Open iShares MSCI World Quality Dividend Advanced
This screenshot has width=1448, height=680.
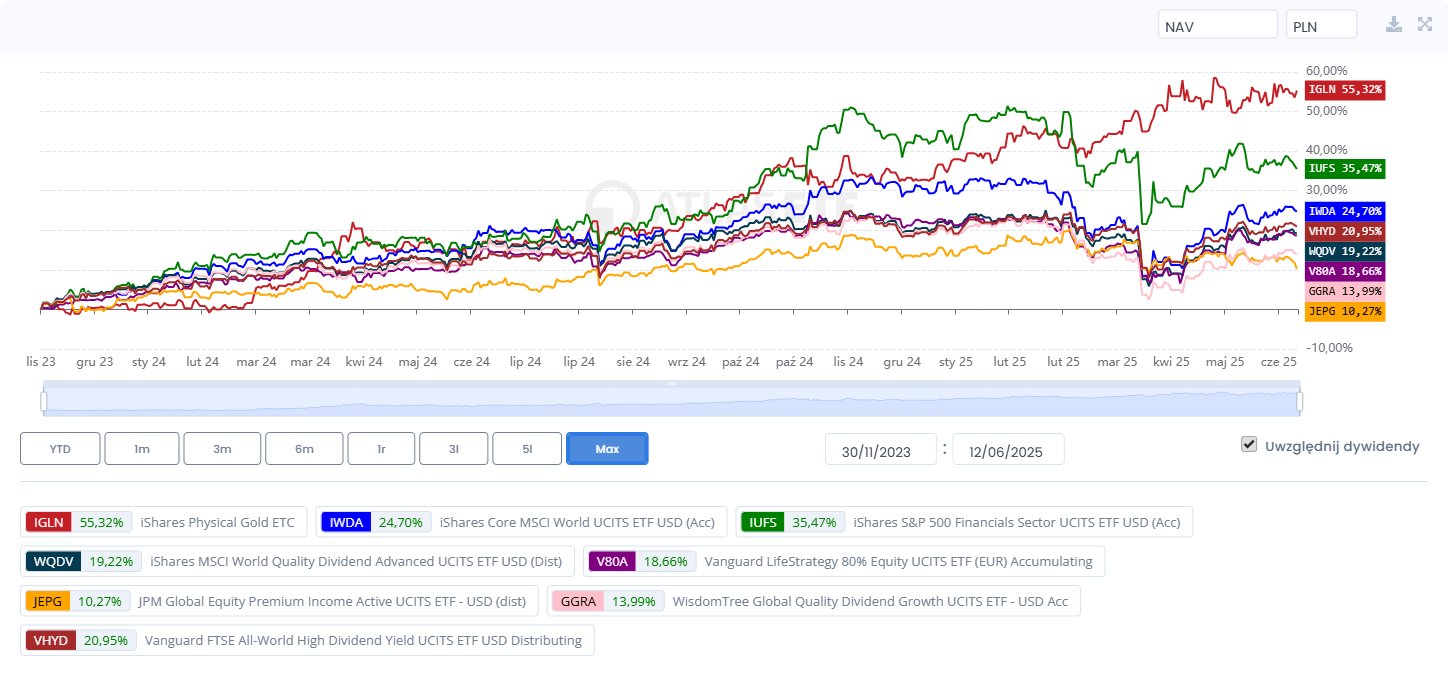357,561
